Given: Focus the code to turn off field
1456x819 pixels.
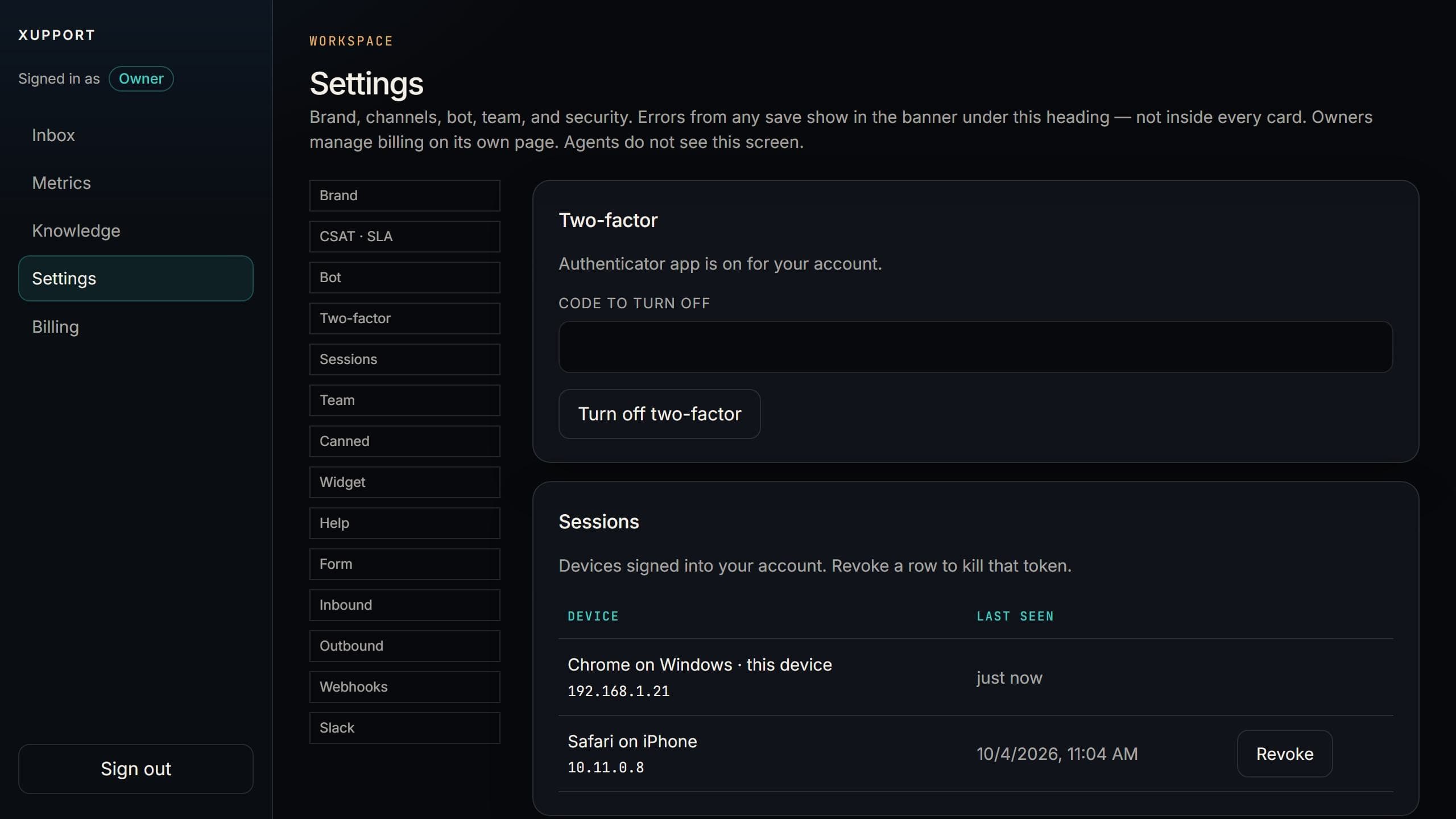Looking at the screenshot, I should pyautogui.click(x=975, y=347).
